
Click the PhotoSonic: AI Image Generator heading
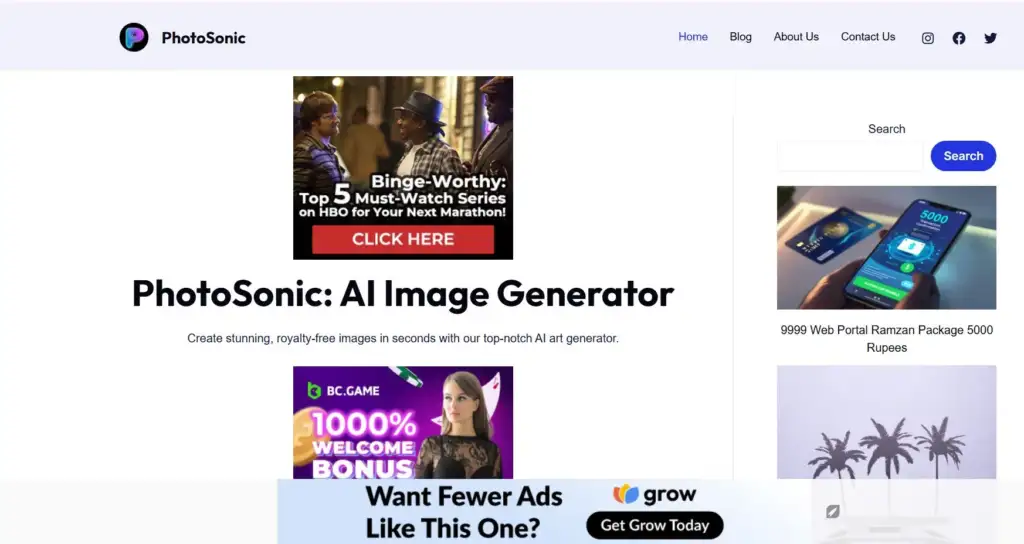[403, 293]
